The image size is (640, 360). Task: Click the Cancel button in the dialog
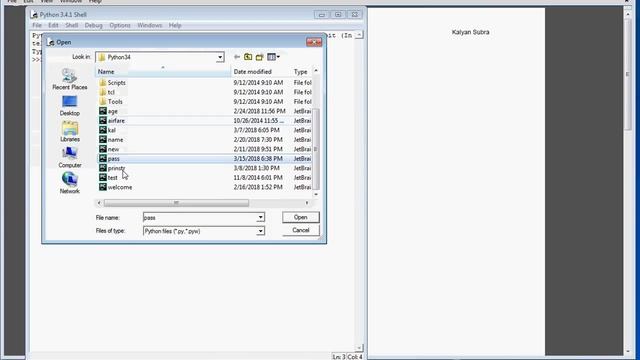point(300,230)
